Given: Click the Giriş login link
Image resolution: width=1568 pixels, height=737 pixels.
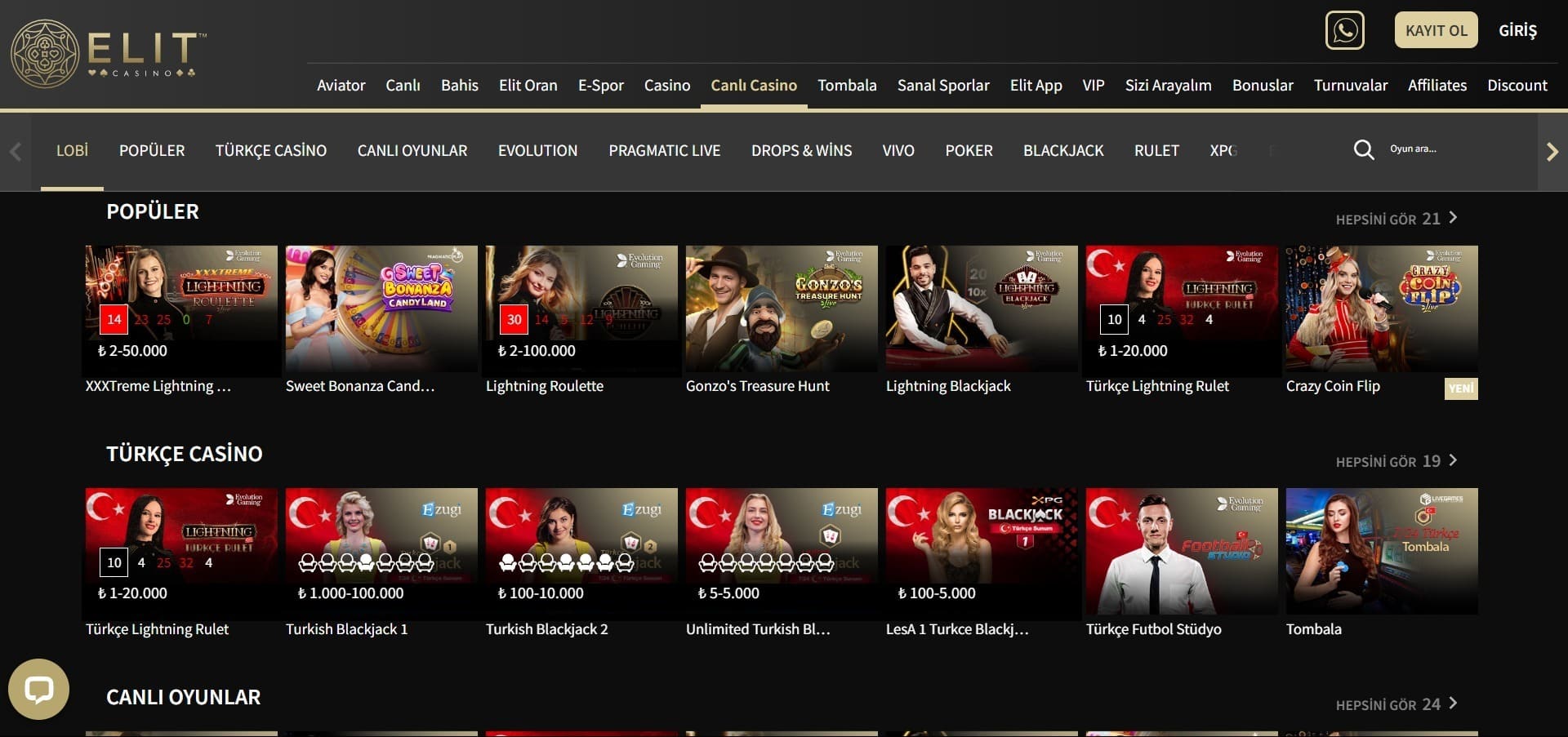Looking at the screenshot, I should [1517, 31].
